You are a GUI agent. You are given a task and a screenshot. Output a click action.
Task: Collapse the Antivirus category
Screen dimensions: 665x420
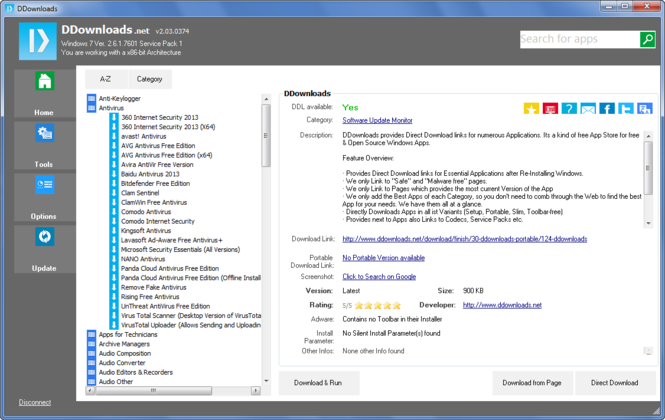click(91, 108)
